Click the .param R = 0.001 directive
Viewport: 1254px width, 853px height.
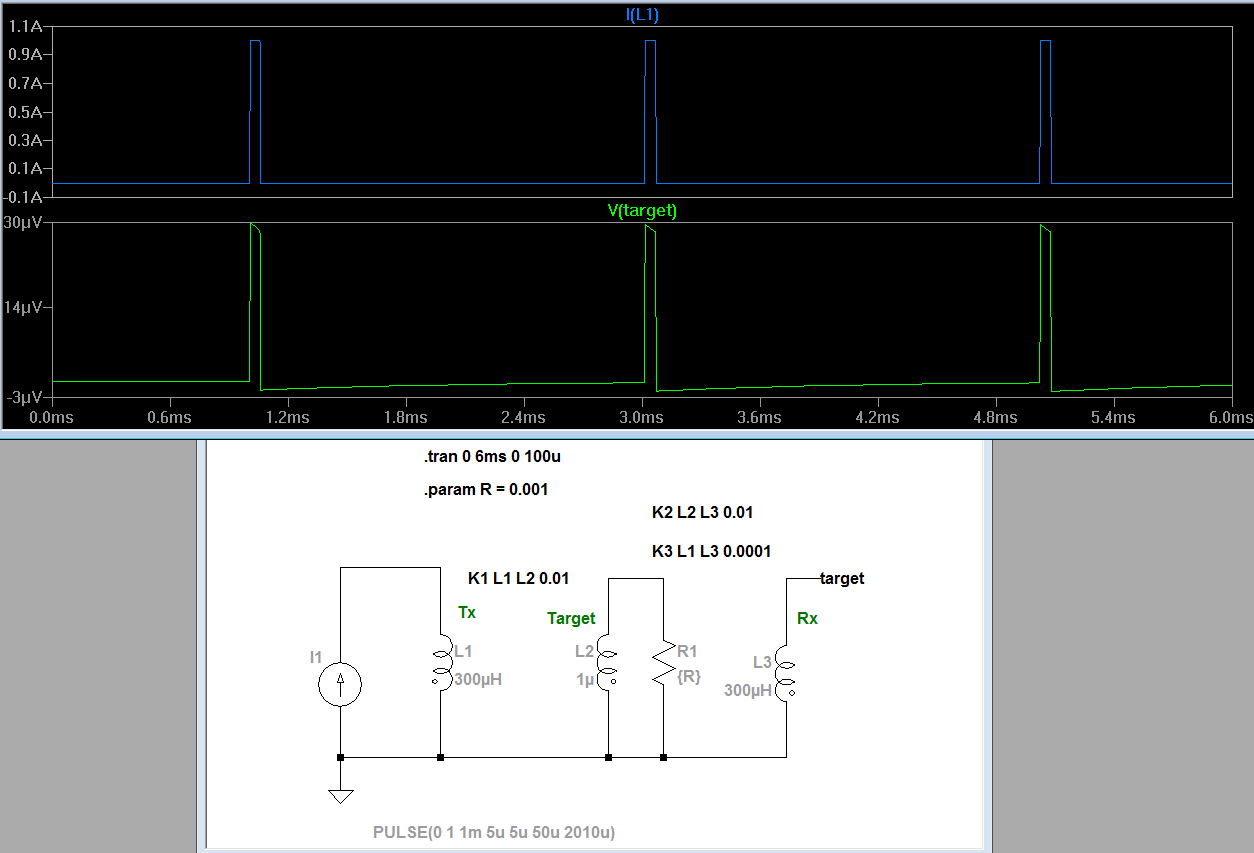click(485, 490)
